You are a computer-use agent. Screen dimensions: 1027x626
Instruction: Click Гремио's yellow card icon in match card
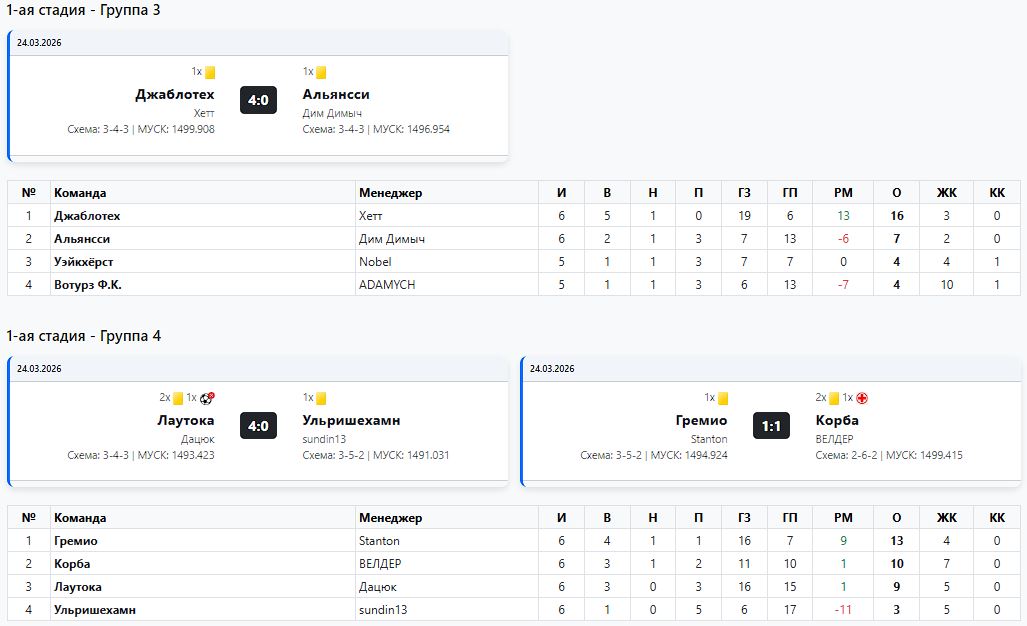[723, 398]
